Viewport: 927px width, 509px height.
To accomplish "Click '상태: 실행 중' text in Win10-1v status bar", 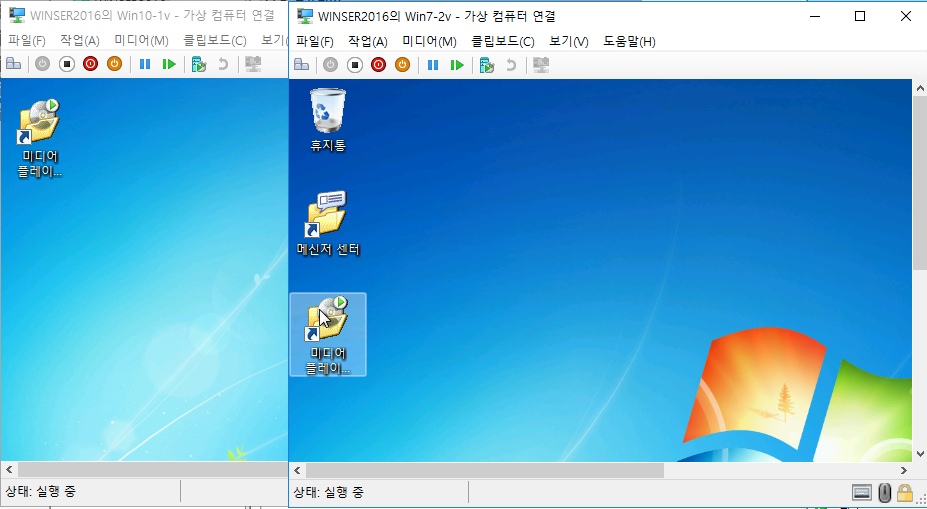I will [x=41, y=491].
